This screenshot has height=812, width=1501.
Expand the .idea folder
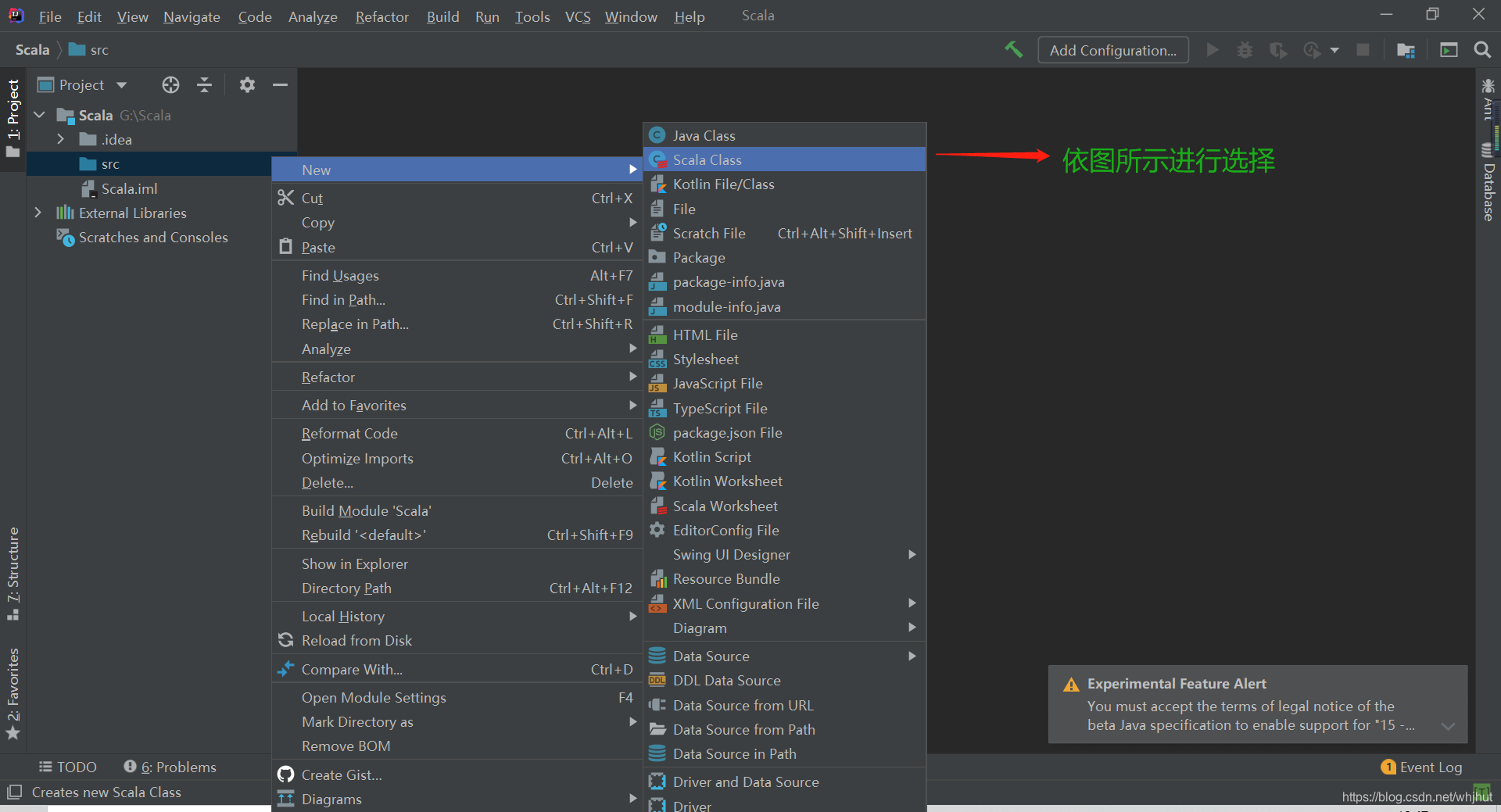61,139
